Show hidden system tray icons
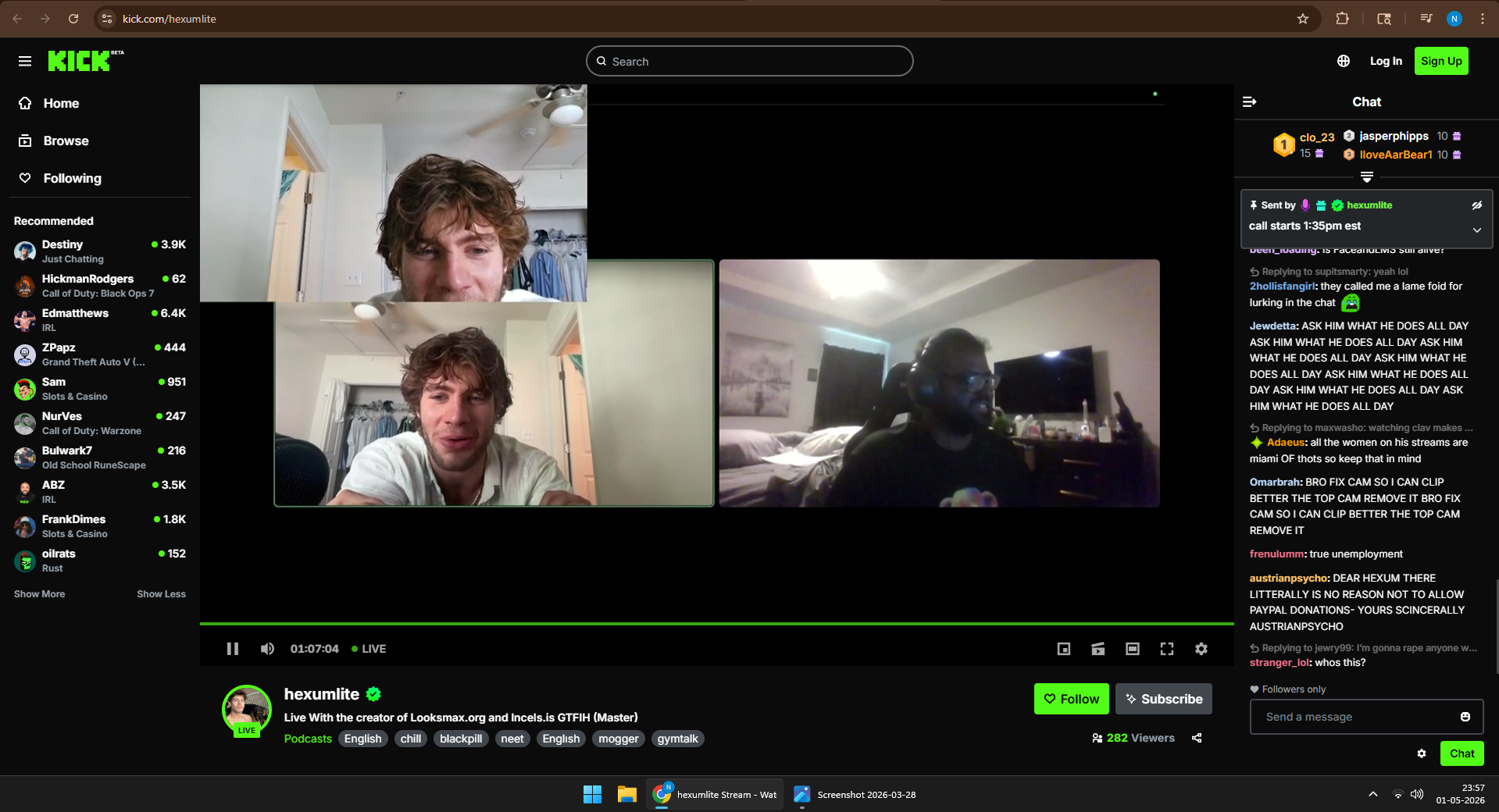The image size is (1499, 812). (x=1373, y=794)
